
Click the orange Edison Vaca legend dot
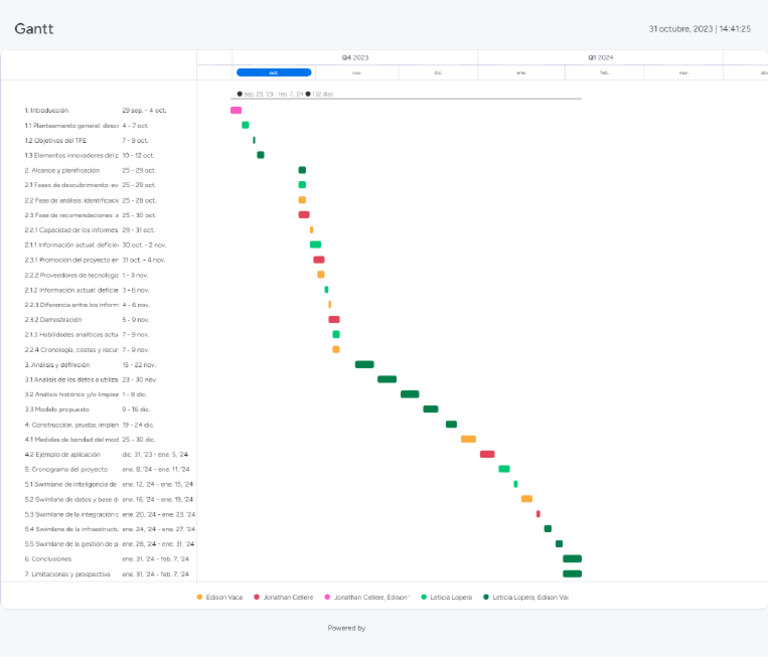tap(199, 597)
